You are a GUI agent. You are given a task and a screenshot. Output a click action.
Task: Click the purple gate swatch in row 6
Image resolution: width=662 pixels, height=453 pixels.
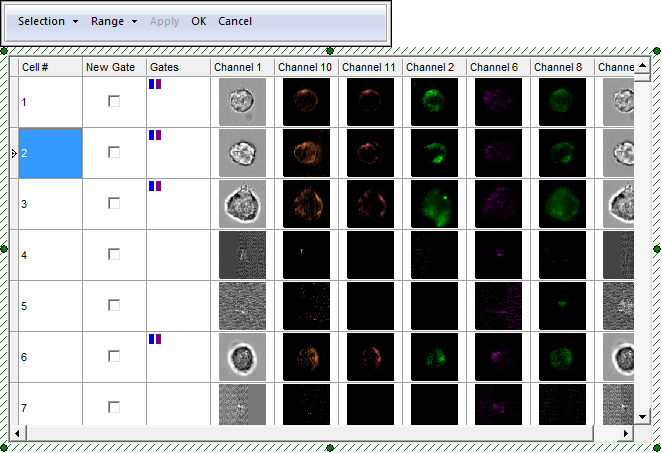point(158,339)
